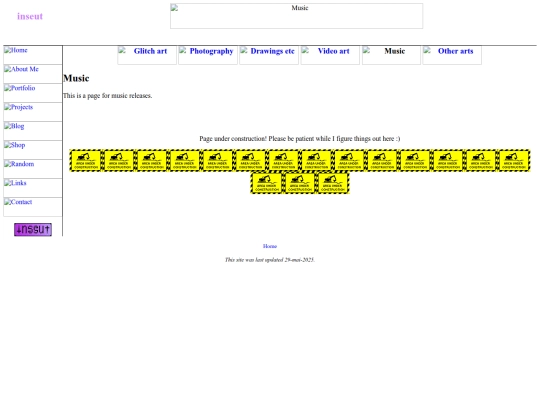Switch to the Photography tab

pos(208,55)
